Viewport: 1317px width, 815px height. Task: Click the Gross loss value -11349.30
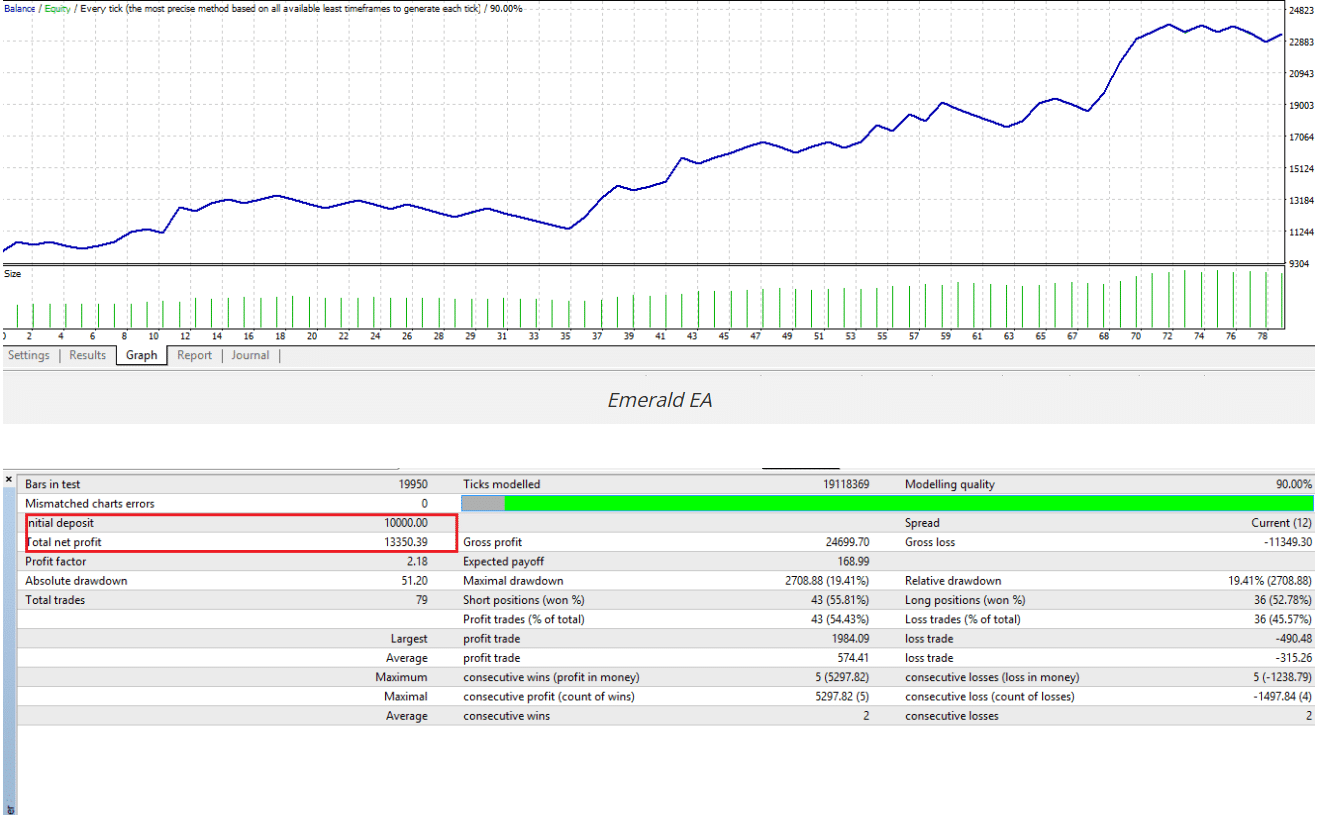pyautogui.click(x=1282, y=542)
